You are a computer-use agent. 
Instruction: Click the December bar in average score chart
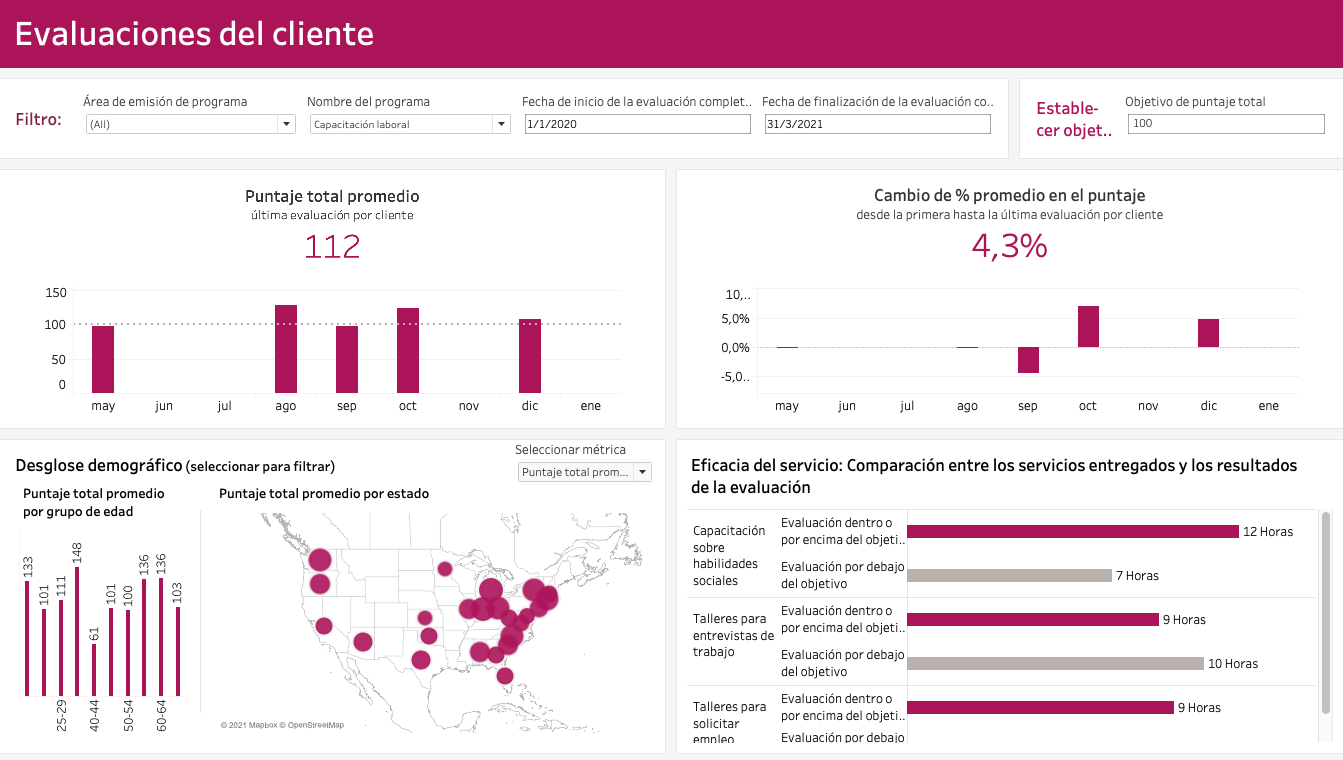coord(530,356)
